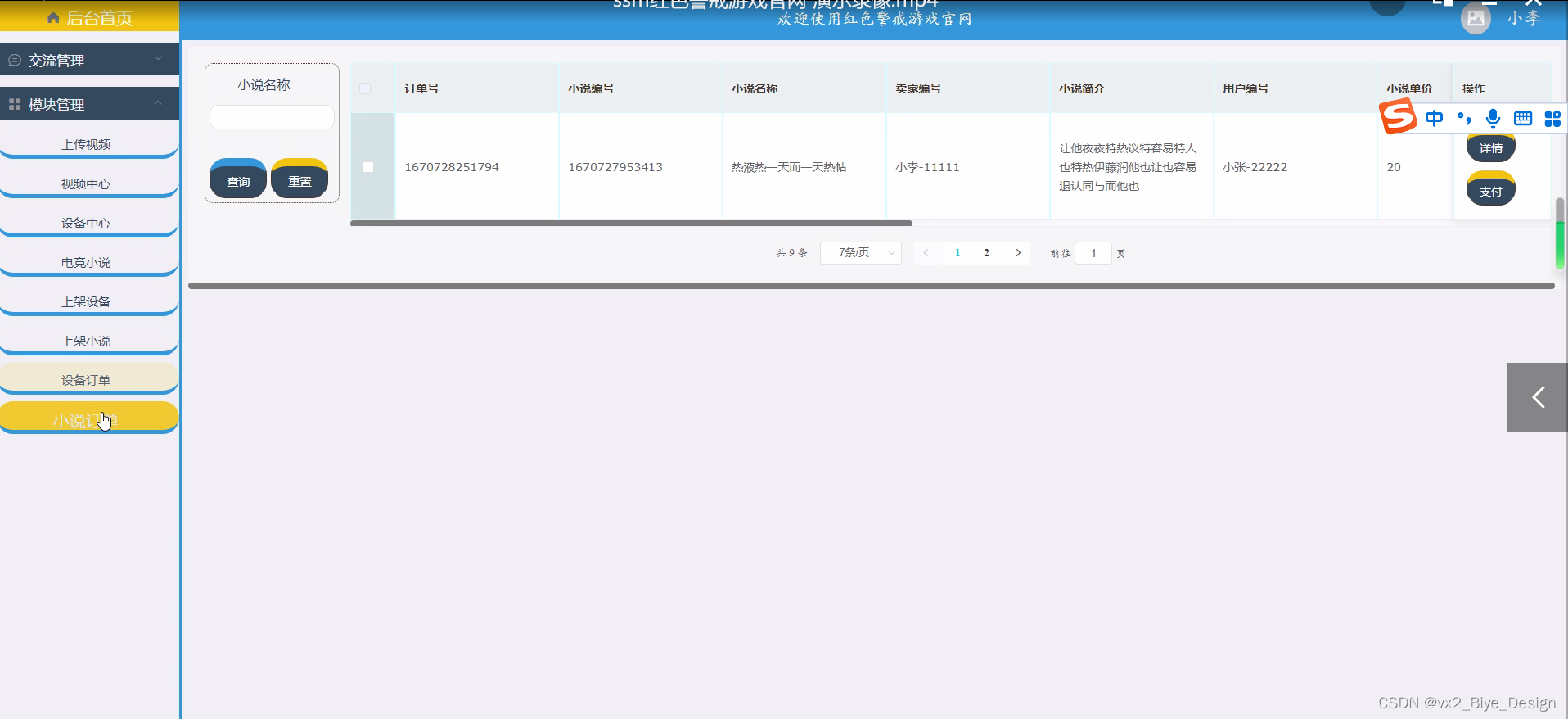Click the 支付 pay button
Viewport: 1568px width, 719px height.
coord(1491,190)
